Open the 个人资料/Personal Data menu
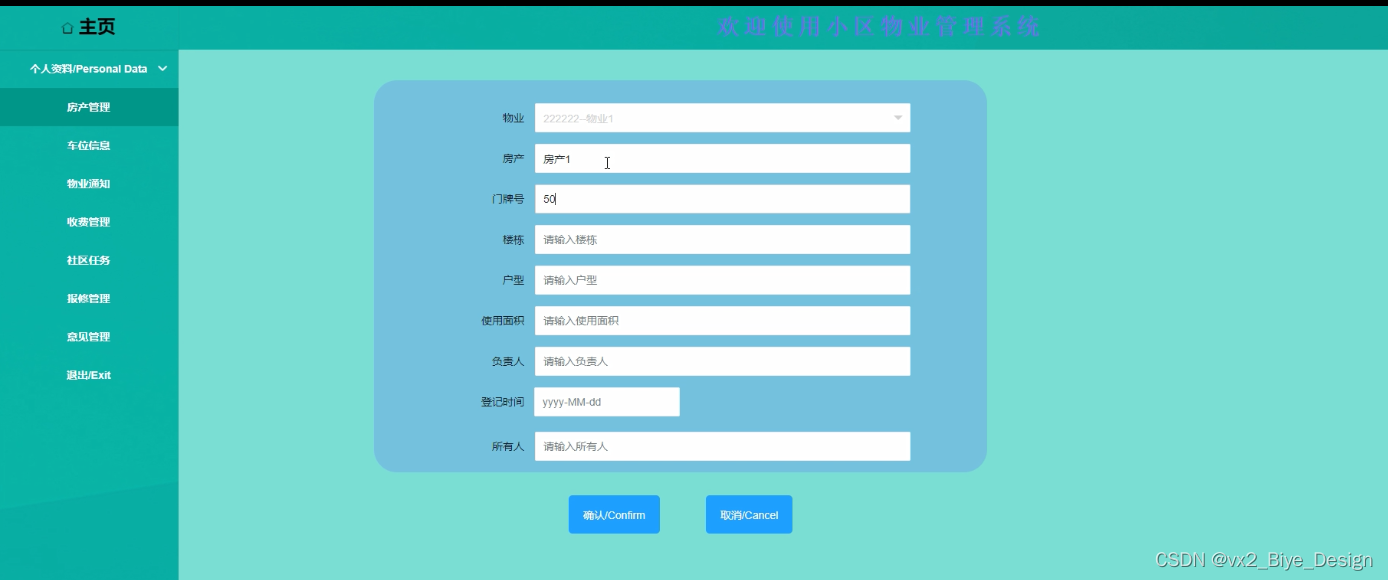 click(89, 69)
